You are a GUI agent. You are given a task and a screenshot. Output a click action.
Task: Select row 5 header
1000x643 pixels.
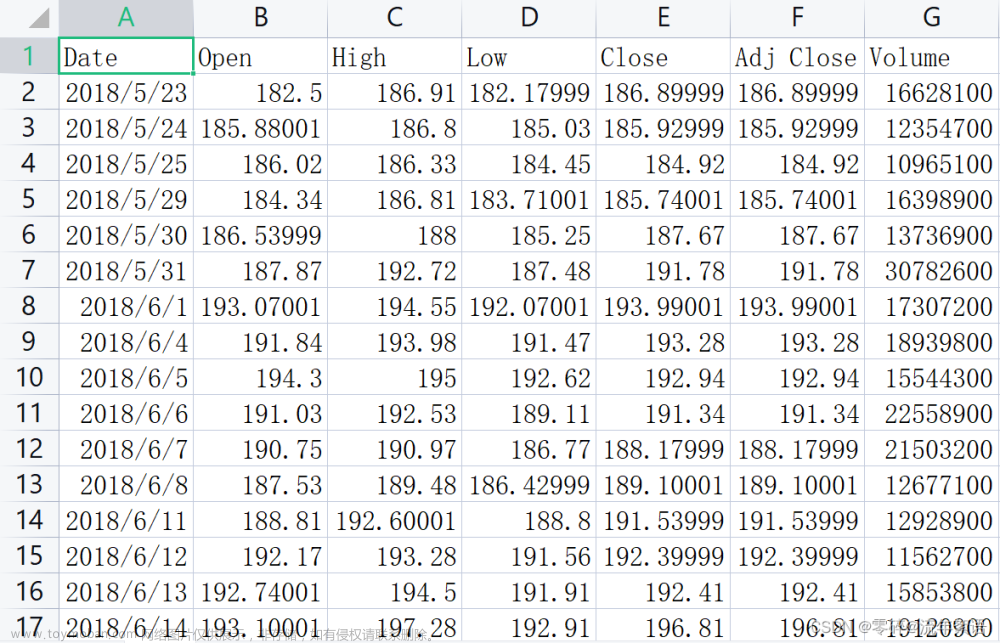point(29,199)
